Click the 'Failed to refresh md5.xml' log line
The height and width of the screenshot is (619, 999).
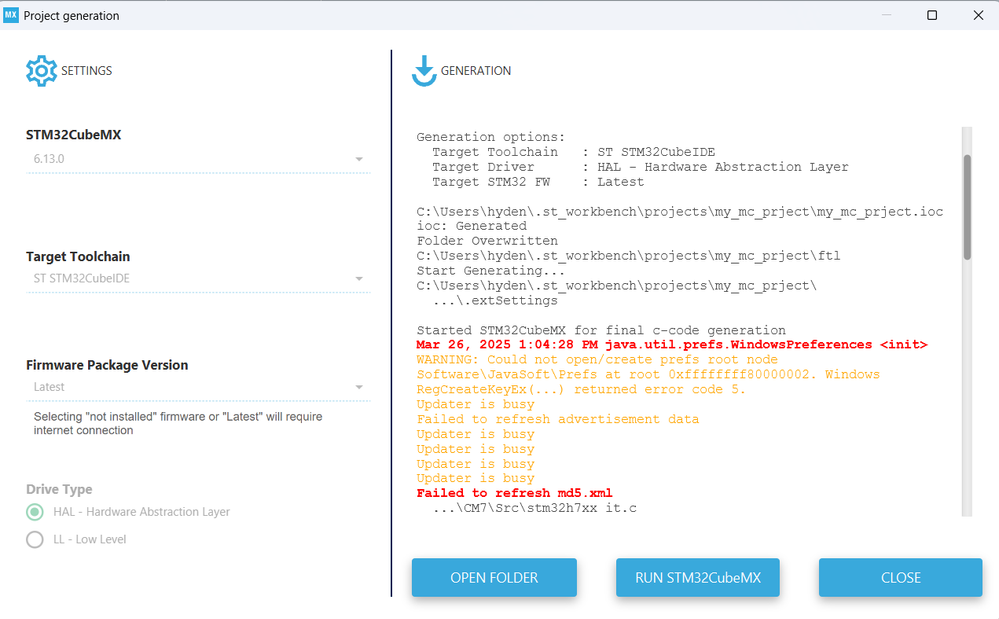[x=514, y=494]
